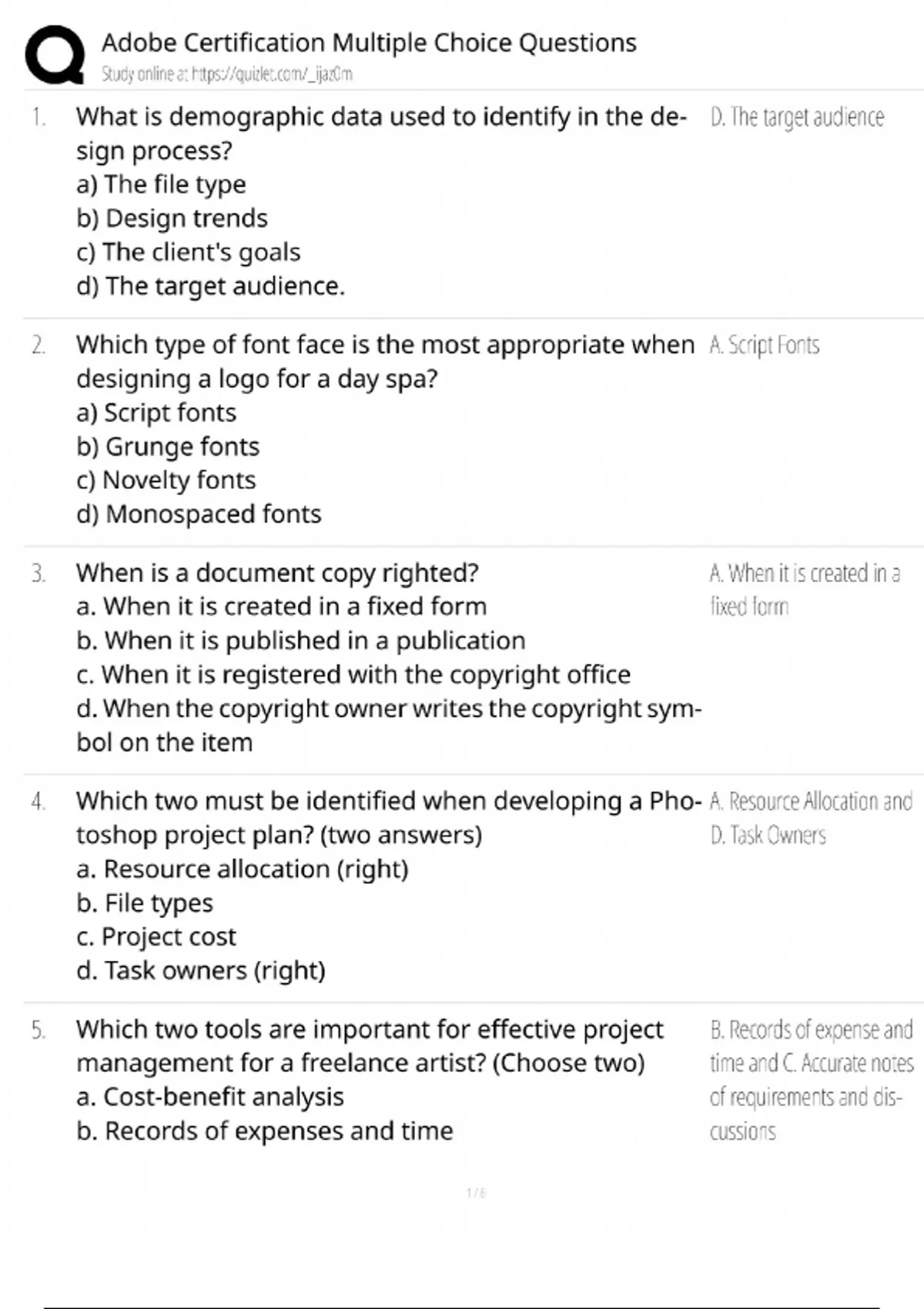Screen dimensions: 924x1309
Task: Click option b. File types
Action: click(x=145, y=903)
